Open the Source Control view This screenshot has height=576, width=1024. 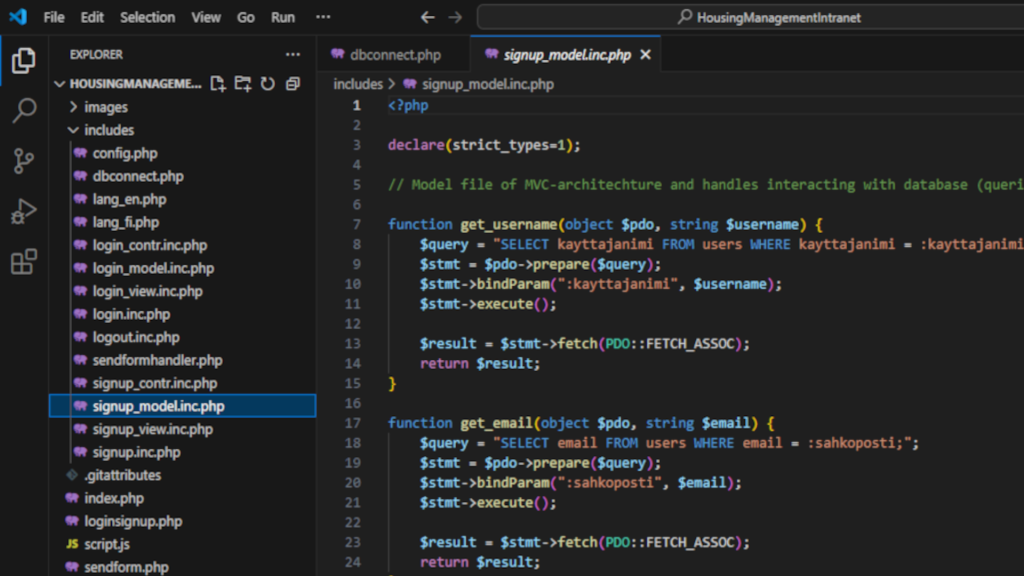pyautogui.click(x=24, y=161)
